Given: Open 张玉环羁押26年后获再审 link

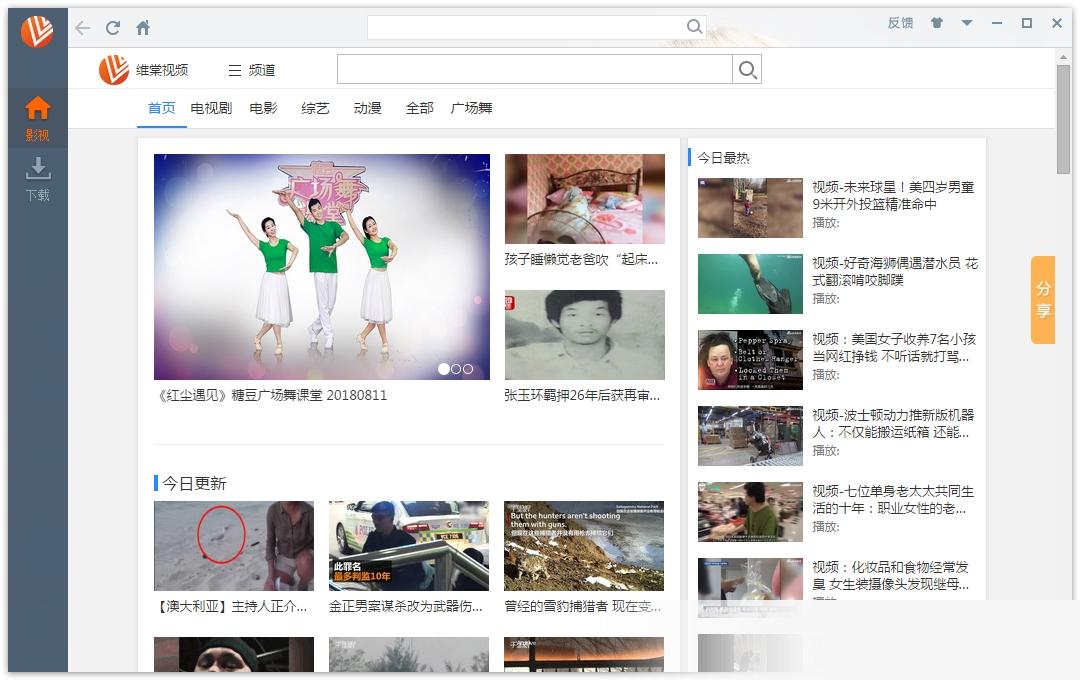Looking at the screenshot, I should pos(582,395).
